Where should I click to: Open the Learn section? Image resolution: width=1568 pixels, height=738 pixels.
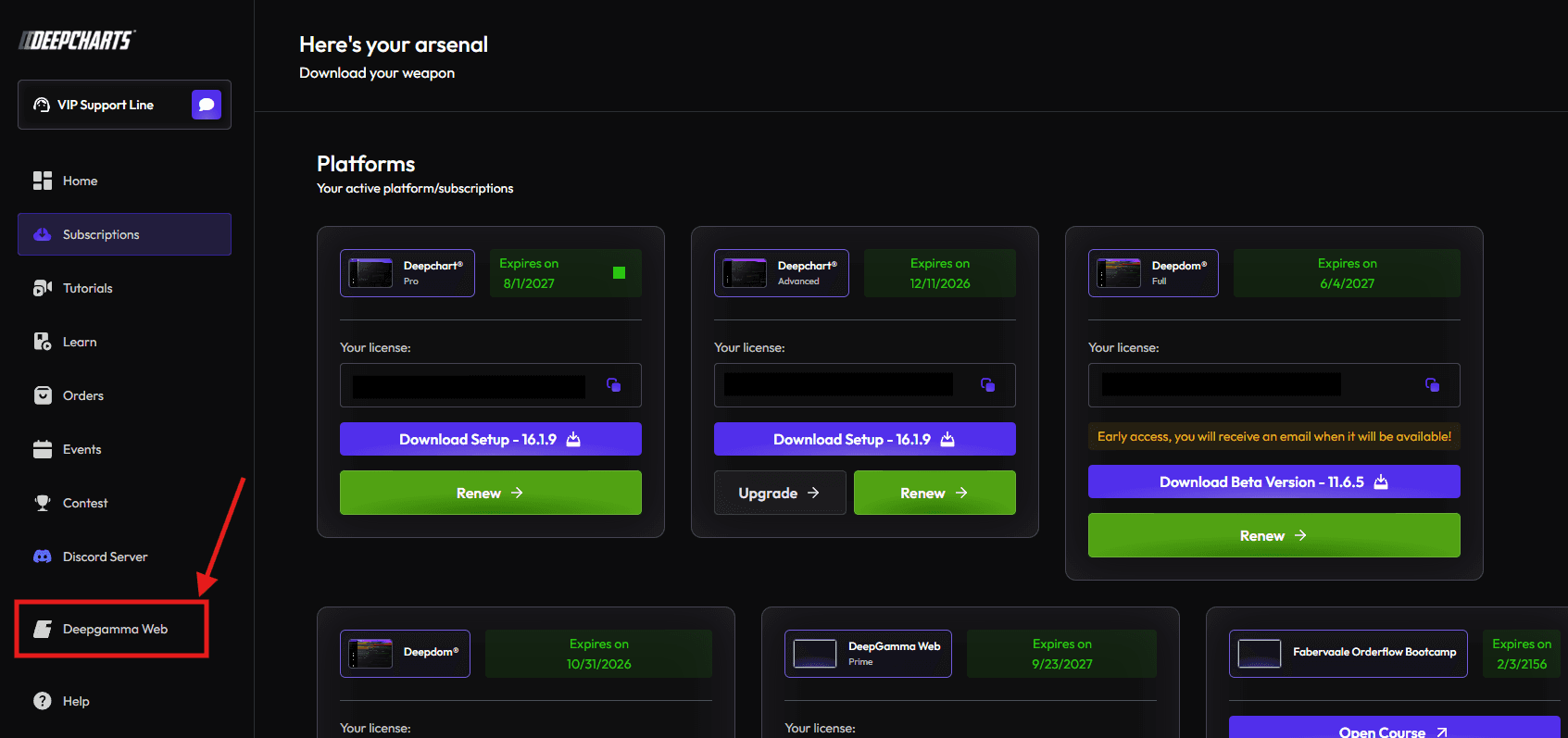click(124, 342)
